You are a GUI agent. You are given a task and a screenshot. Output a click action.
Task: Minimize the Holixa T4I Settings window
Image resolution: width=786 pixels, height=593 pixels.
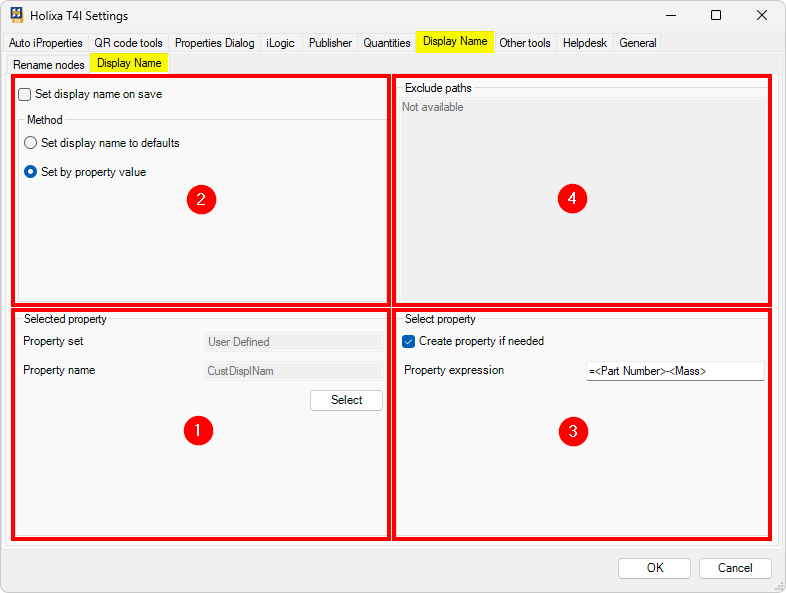click(x=671, y=16)
